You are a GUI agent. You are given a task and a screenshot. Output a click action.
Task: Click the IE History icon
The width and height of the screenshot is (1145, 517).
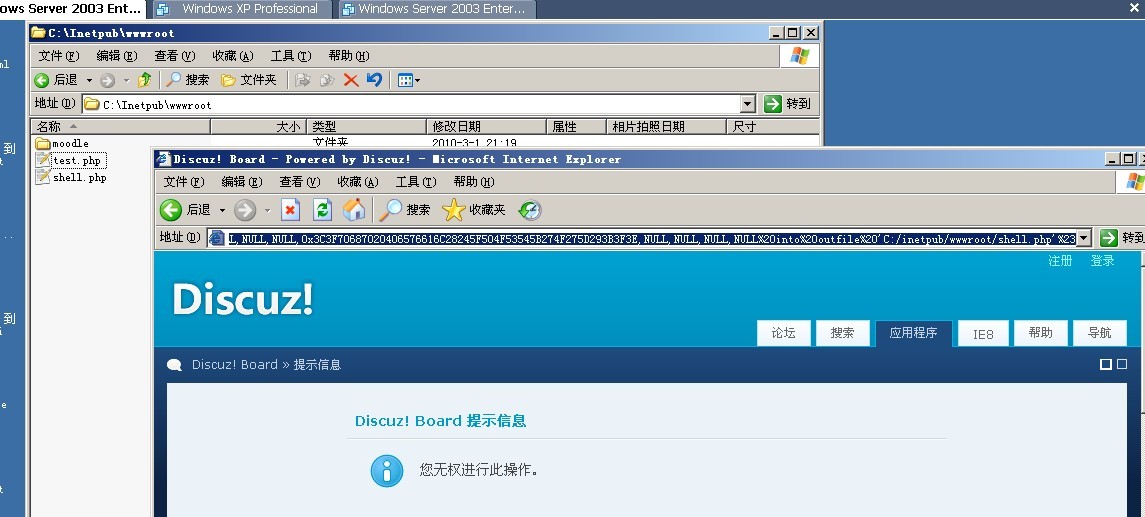529,210
